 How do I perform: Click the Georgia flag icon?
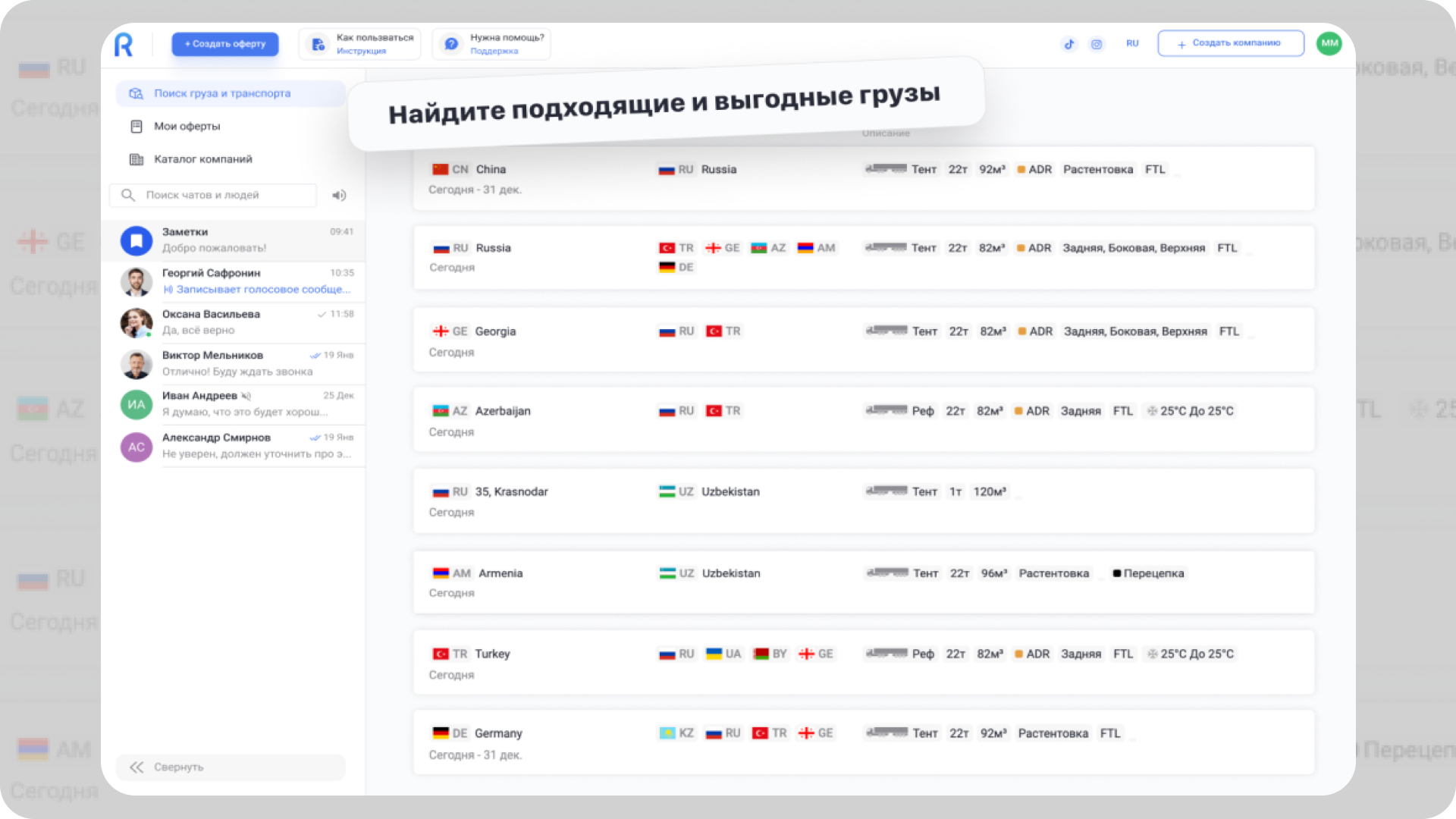point(441,331)
